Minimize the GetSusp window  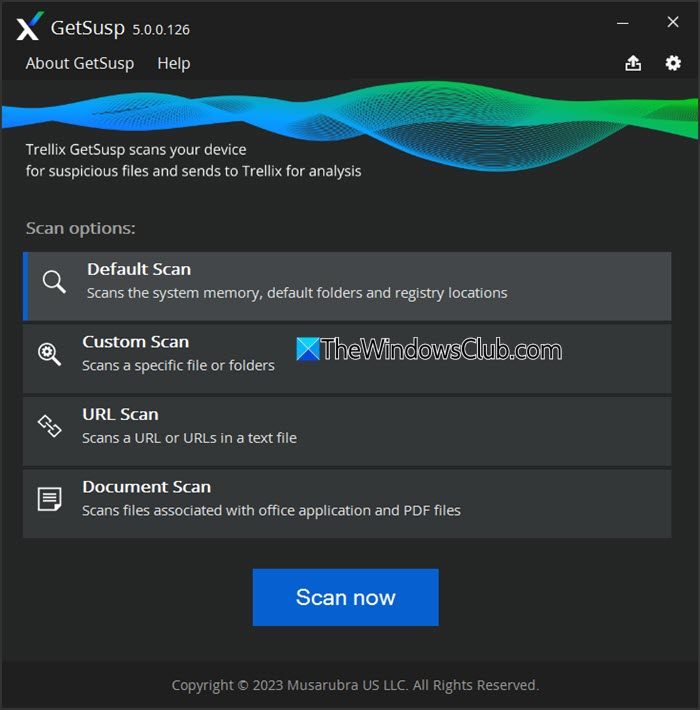tap(623, 23)
